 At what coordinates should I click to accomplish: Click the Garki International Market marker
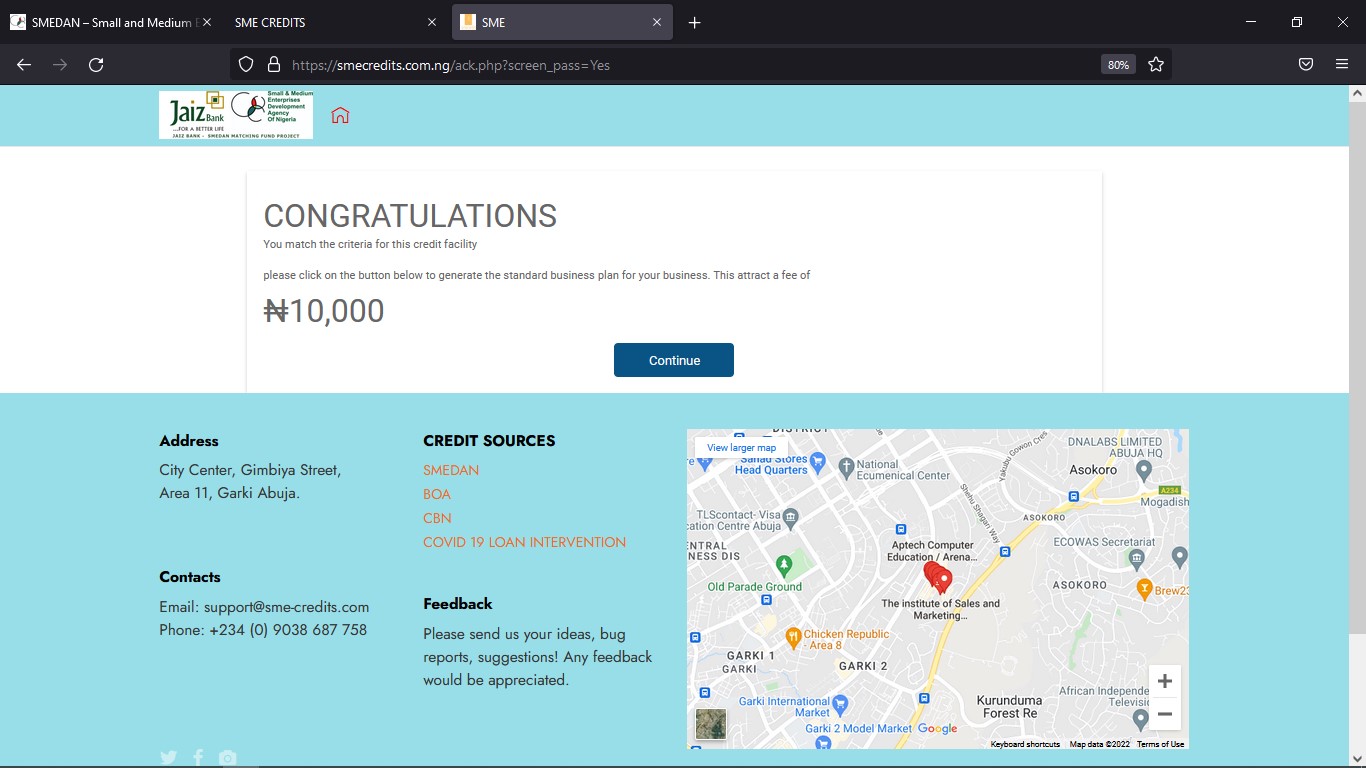click(840, 704)
